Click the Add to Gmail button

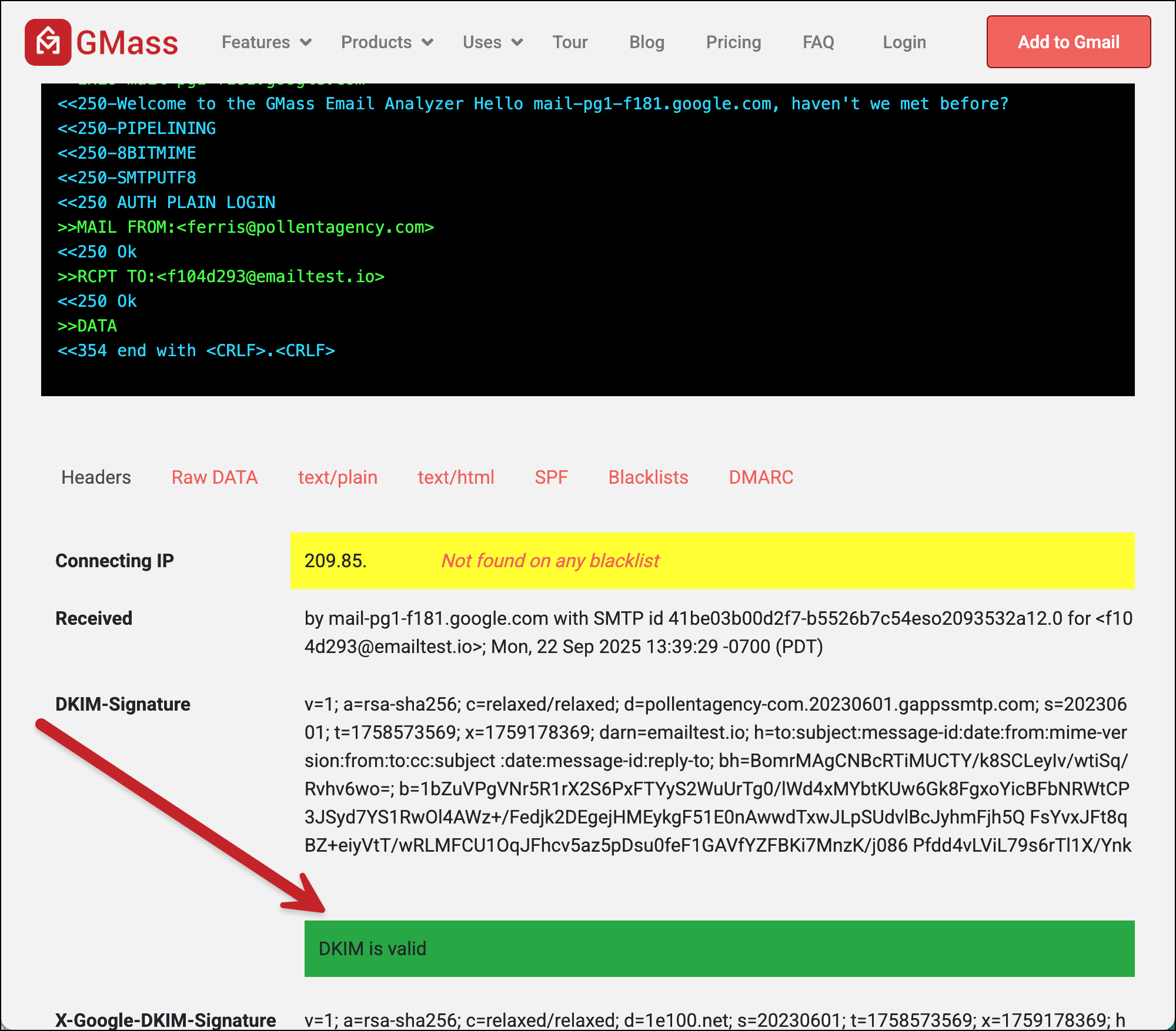point(1068,41)
